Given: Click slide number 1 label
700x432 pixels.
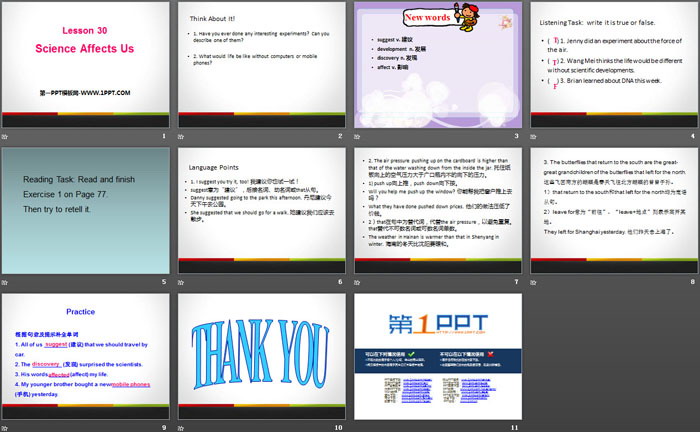Looking at the screenshot, I should [x=164, y=136].
